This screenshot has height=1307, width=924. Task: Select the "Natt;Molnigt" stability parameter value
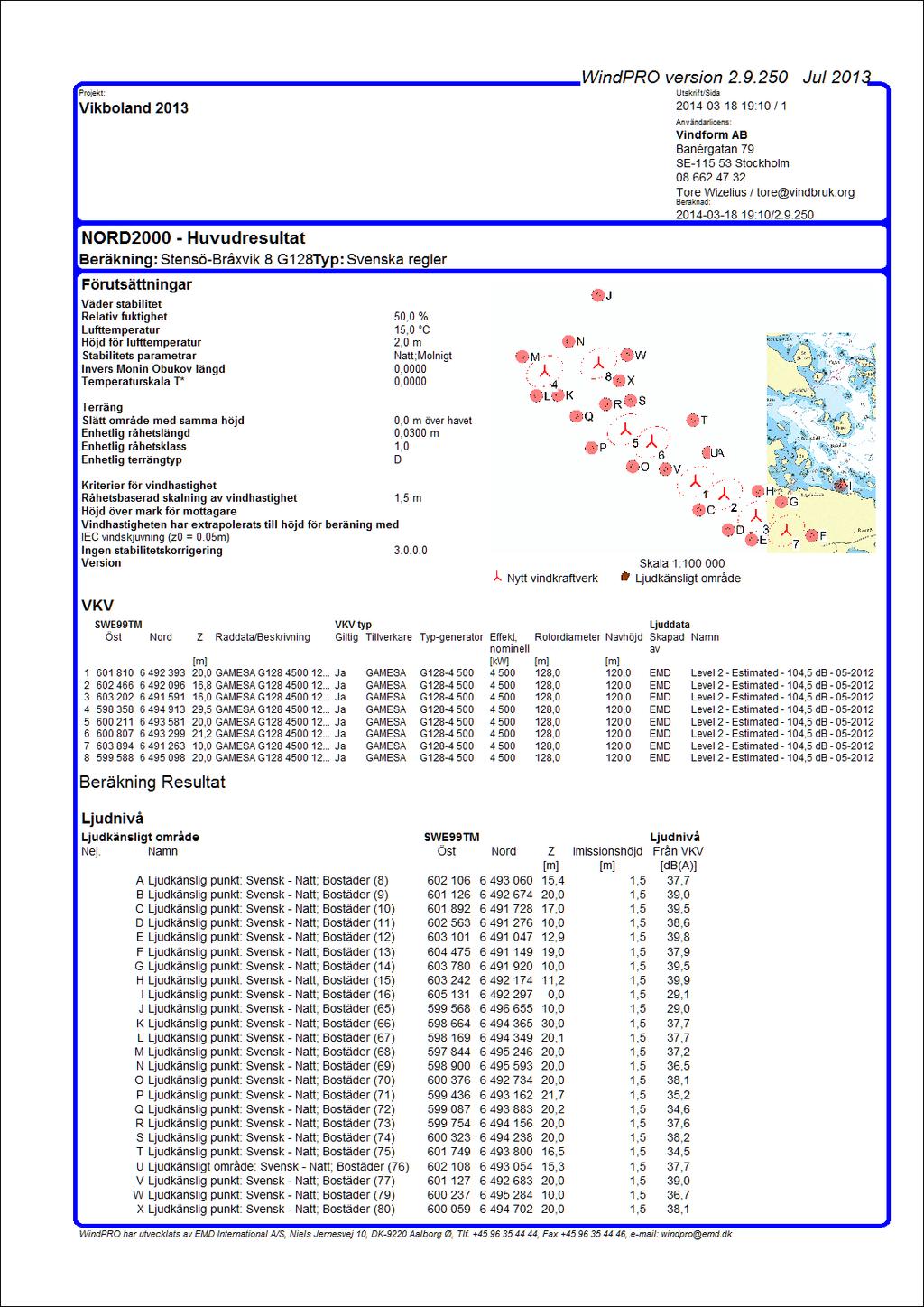[423, 356]
